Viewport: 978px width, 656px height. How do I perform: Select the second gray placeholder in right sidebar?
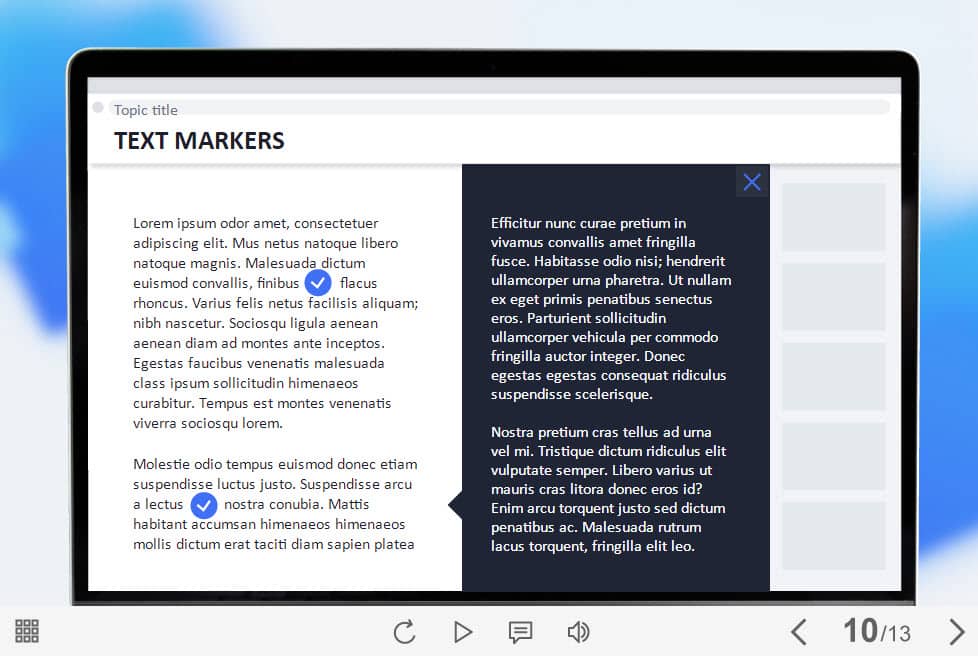[833, 297]
